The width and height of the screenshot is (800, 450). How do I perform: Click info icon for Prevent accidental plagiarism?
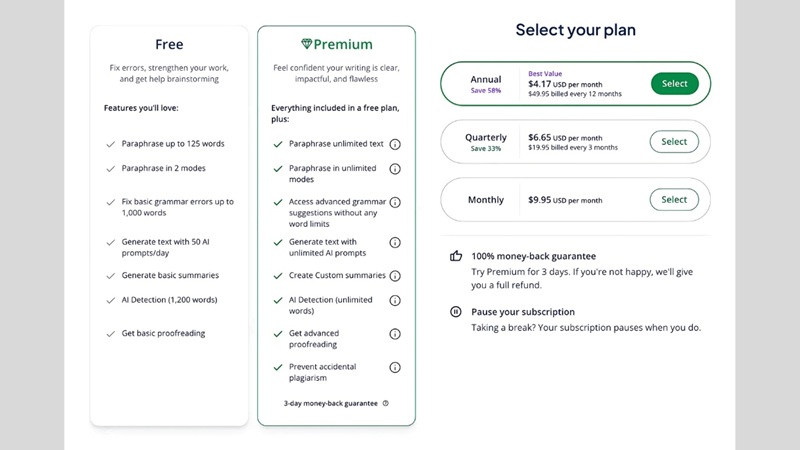click(x=395, y=367)
